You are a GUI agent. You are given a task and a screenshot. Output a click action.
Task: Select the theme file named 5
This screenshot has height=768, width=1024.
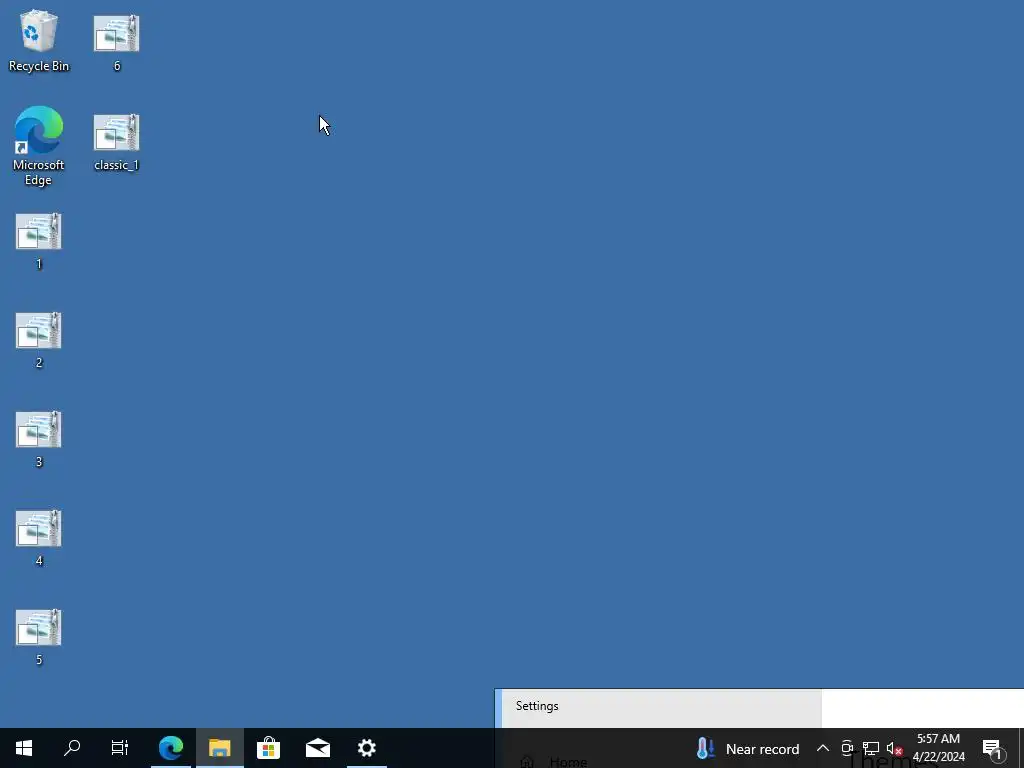pos(39,637)
